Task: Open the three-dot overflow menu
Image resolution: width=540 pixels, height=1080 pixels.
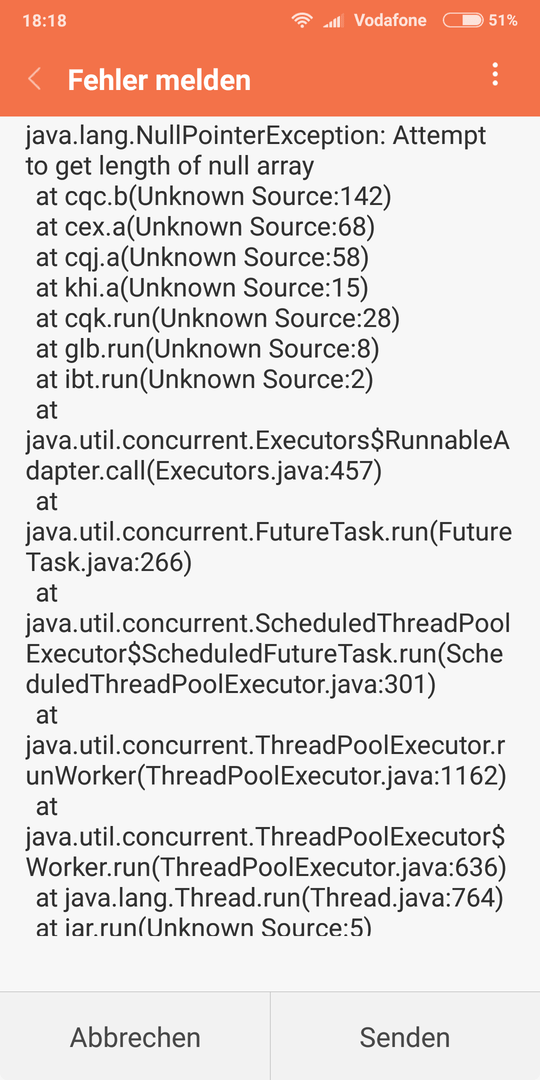Action: pos(495,74)
